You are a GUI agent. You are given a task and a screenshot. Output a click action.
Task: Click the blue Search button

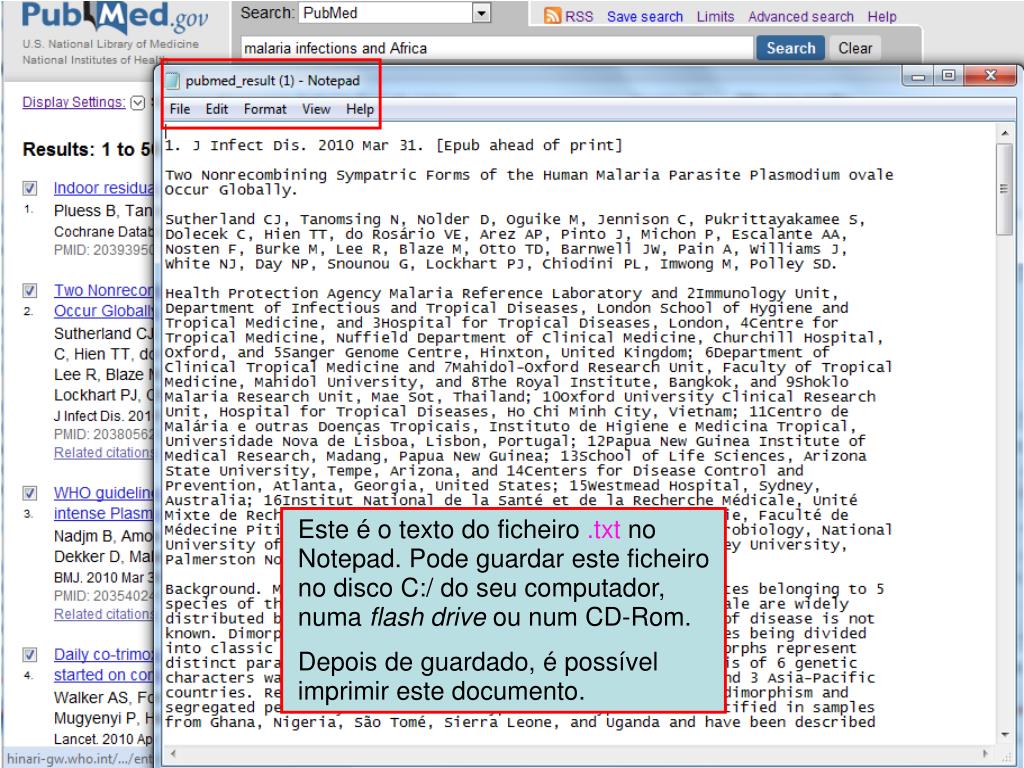(x=790, y=48)
